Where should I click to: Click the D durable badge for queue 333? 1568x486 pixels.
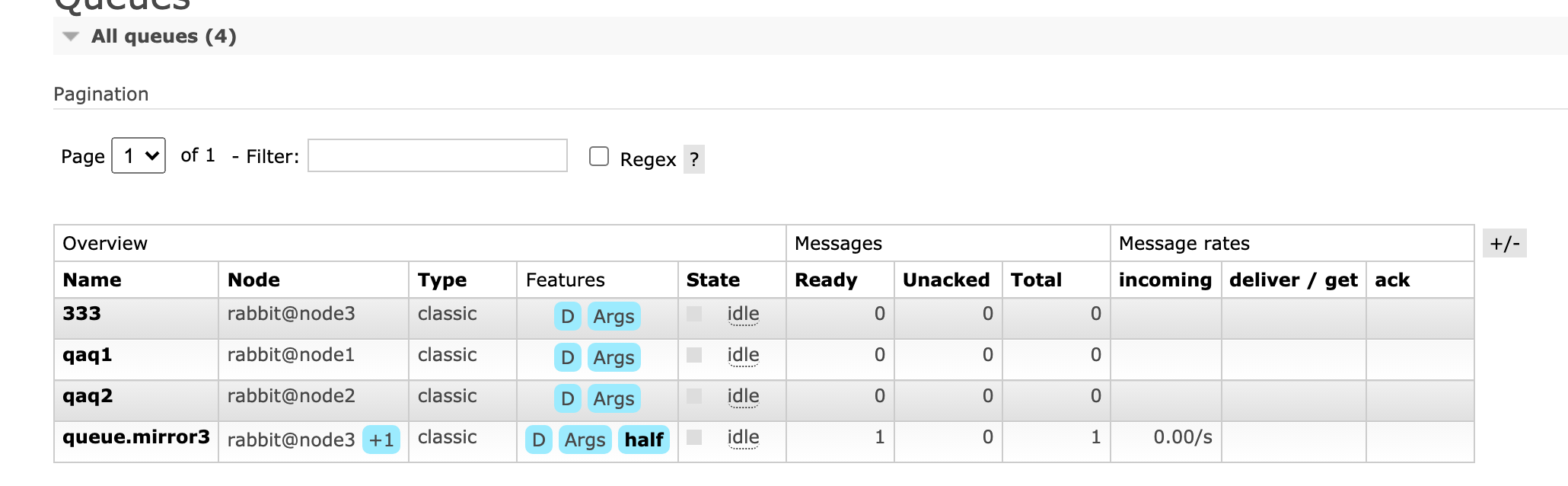point(567,316)
